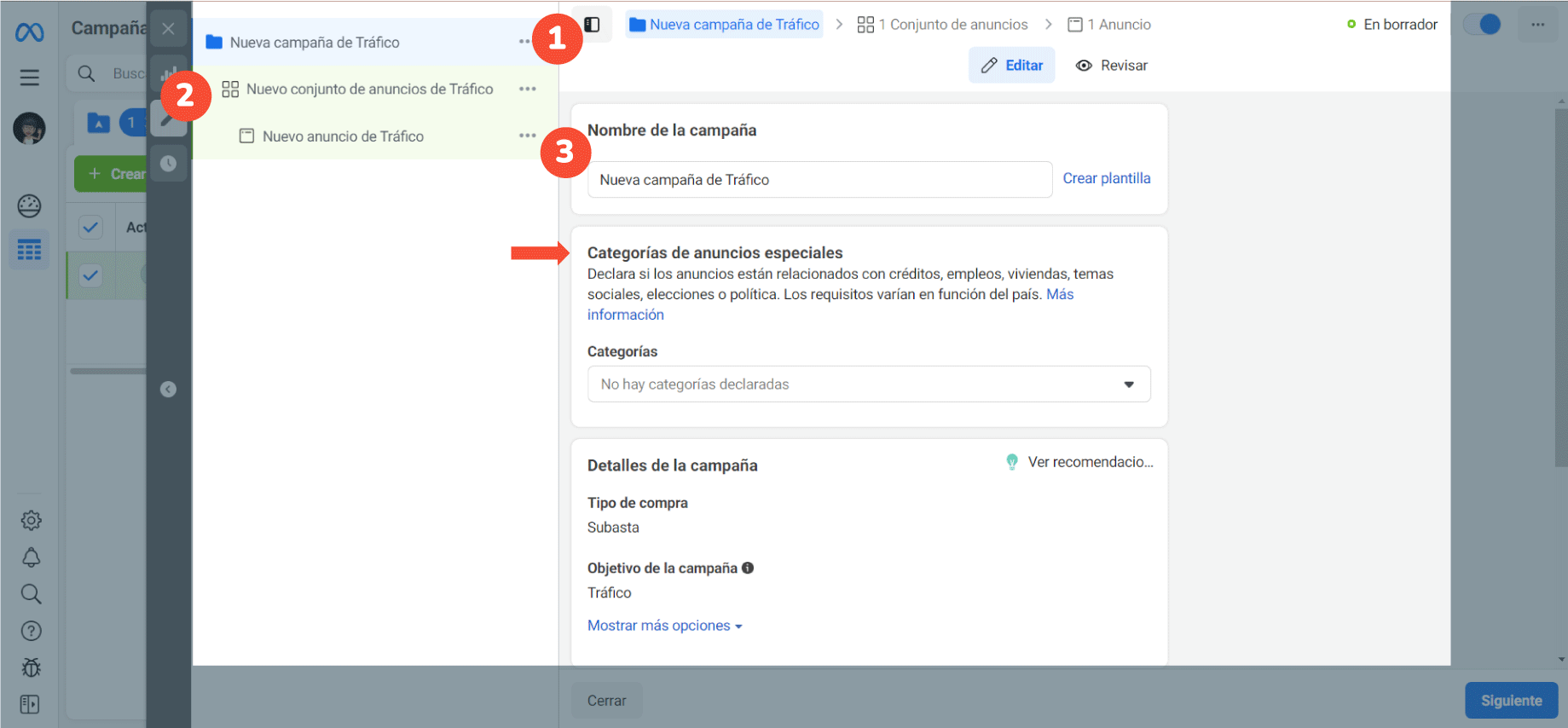Open the top-right more options ellipsis
The width and height of the screenshot is (1568, 728).
(x=1538, y=25)
